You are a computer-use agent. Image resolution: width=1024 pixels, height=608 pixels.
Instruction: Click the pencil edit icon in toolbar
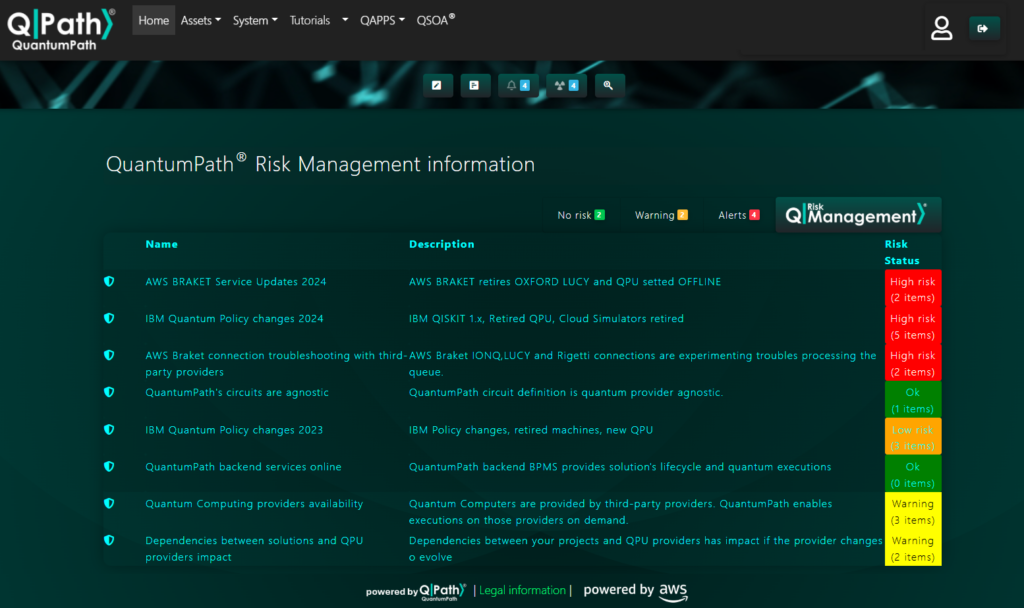pos(436,86)
